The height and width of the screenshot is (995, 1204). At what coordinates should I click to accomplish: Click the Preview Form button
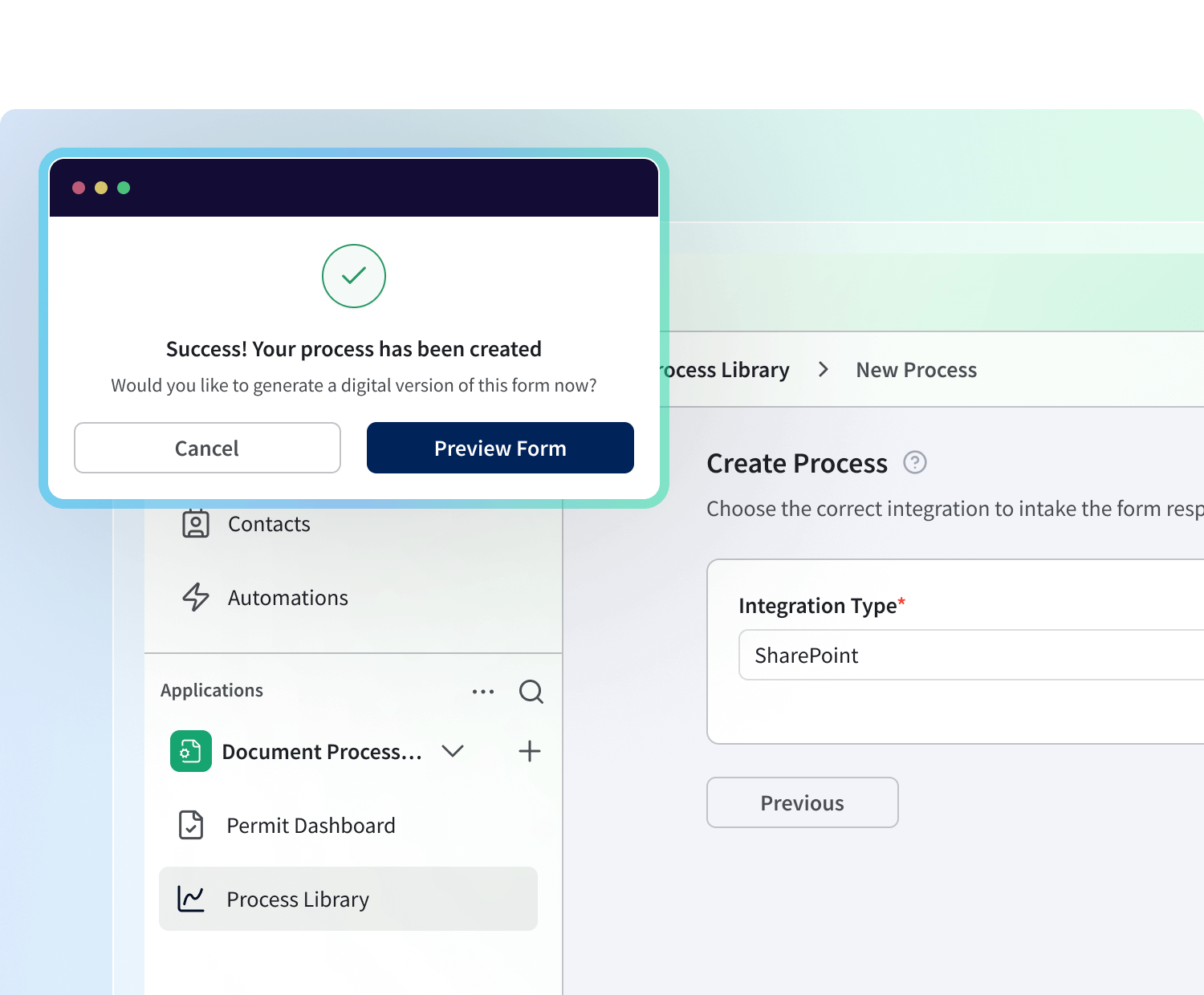tap(500, 448)
